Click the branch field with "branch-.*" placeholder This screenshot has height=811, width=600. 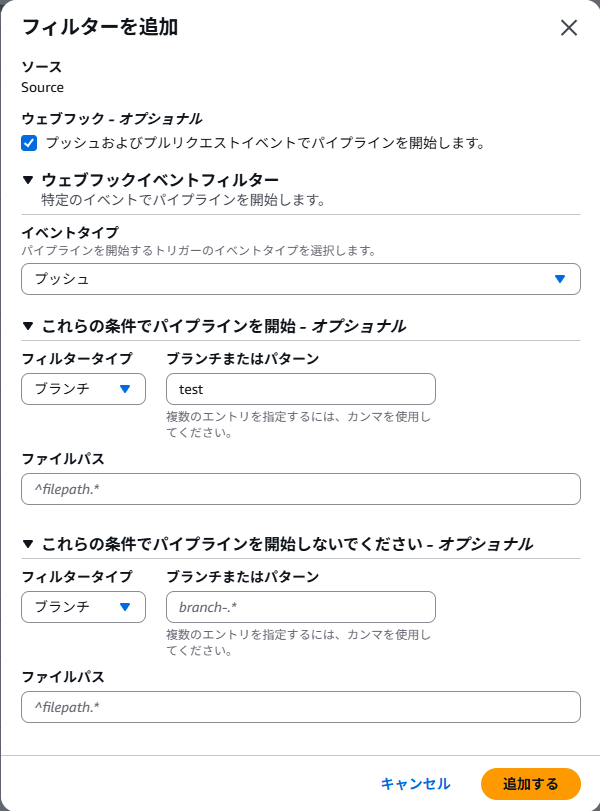[x=300, y=607]
